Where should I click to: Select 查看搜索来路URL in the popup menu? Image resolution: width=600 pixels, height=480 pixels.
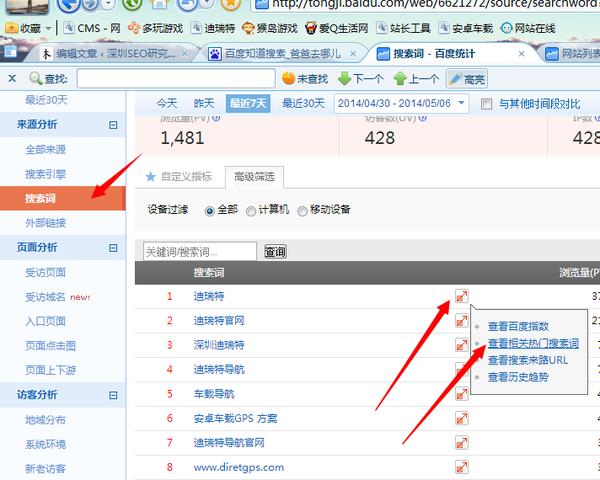point(528,360)
